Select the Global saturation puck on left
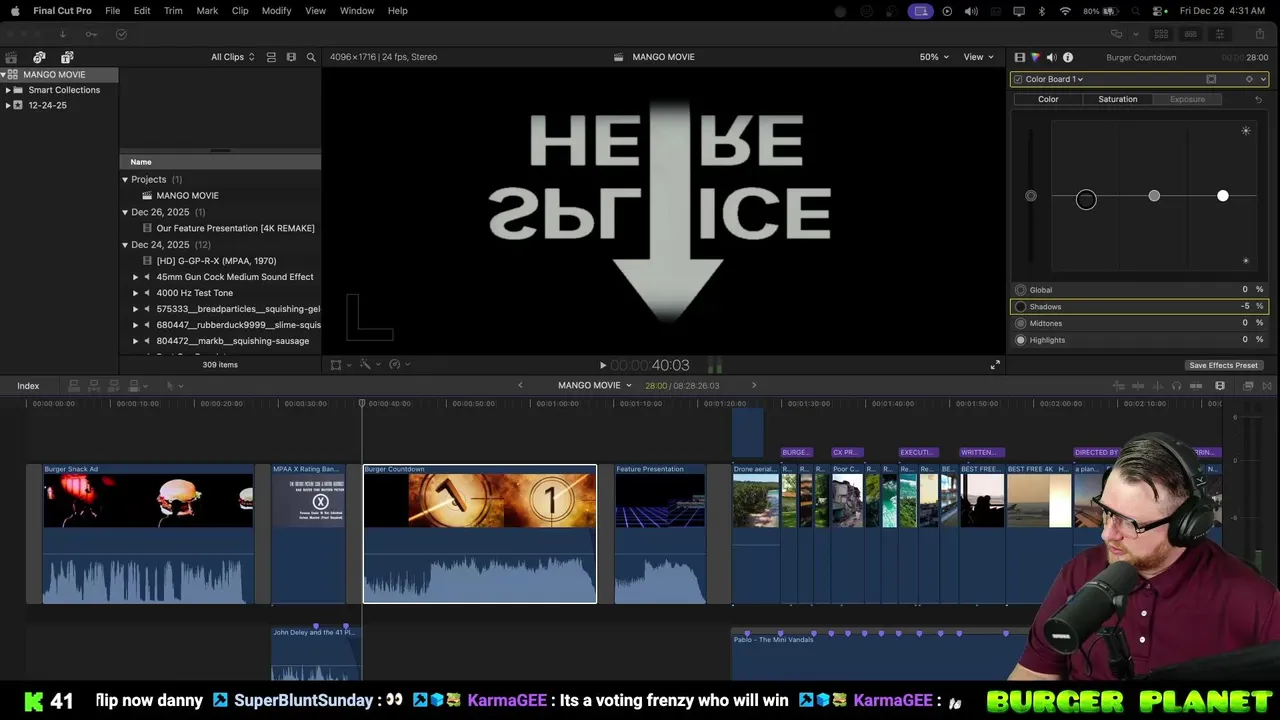Screen dimensions: 1280x720 click(1031, 196)
